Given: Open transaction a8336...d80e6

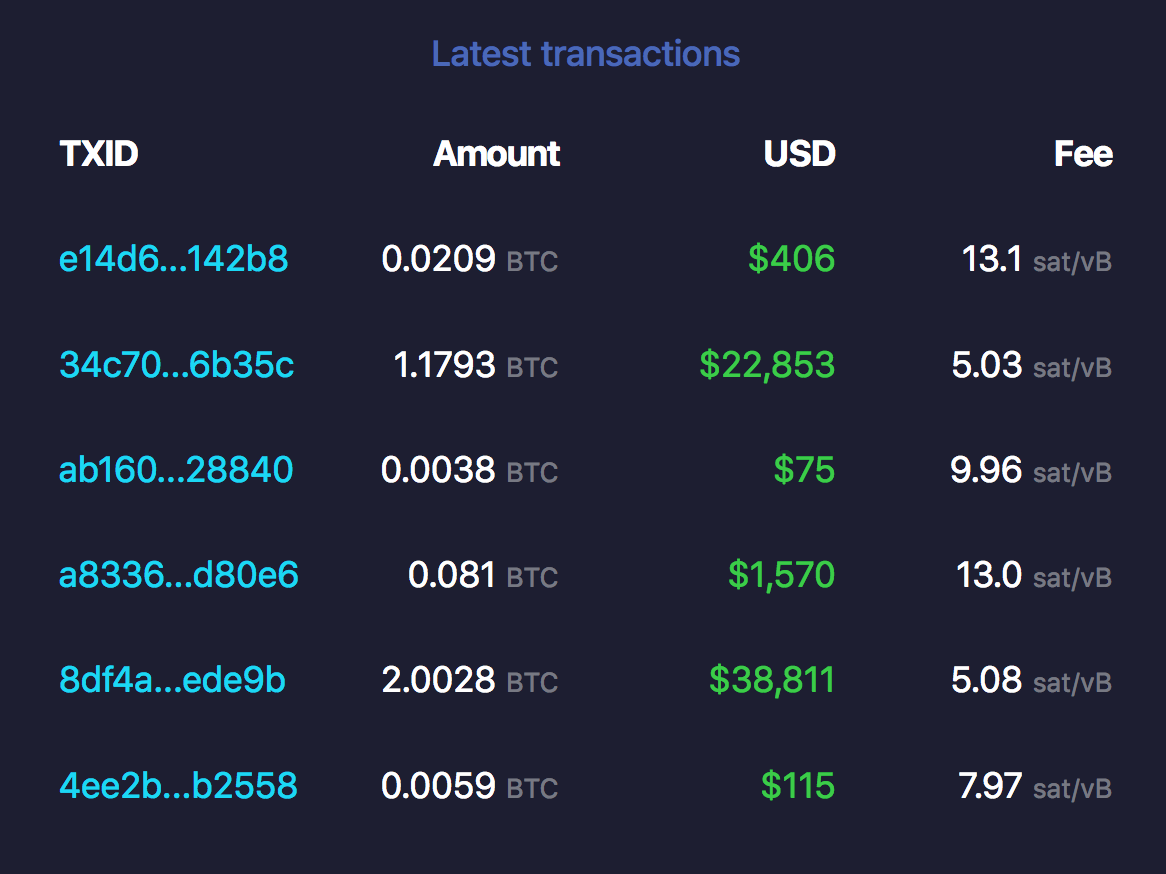Looking at the screenshot, I should (179, 575).
